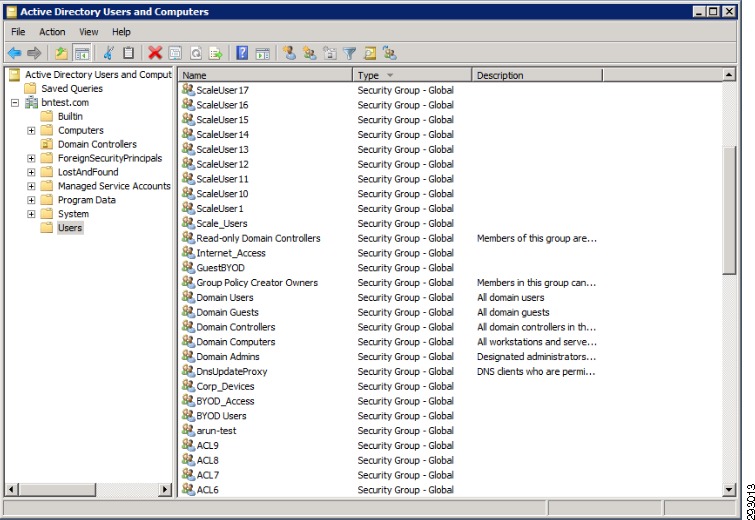Select the Saved Queries tree node

[x=72, y=89]
